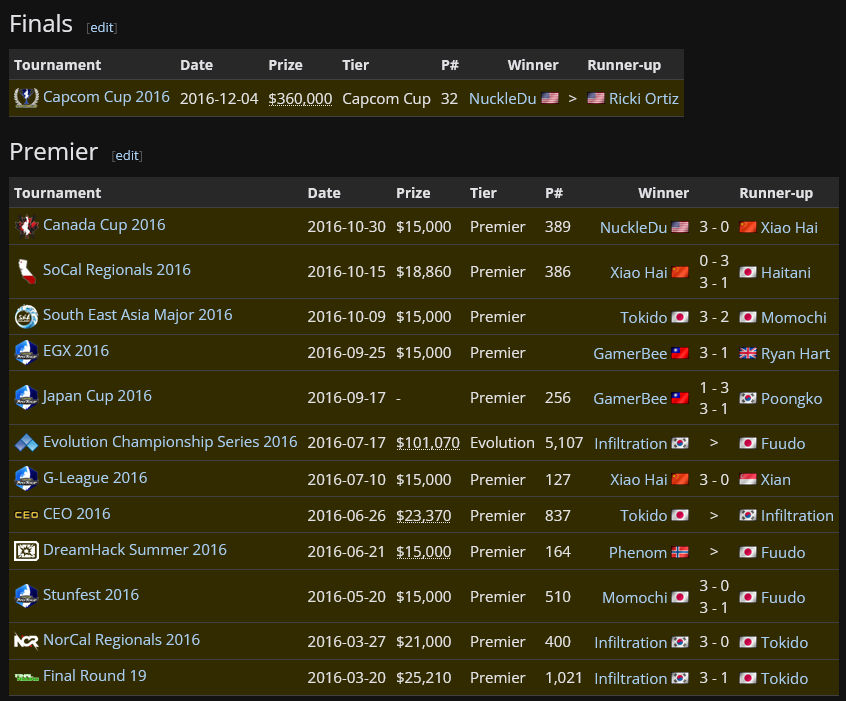Open Phenom player page
This screenshot has height=701, width=846.
638,553
